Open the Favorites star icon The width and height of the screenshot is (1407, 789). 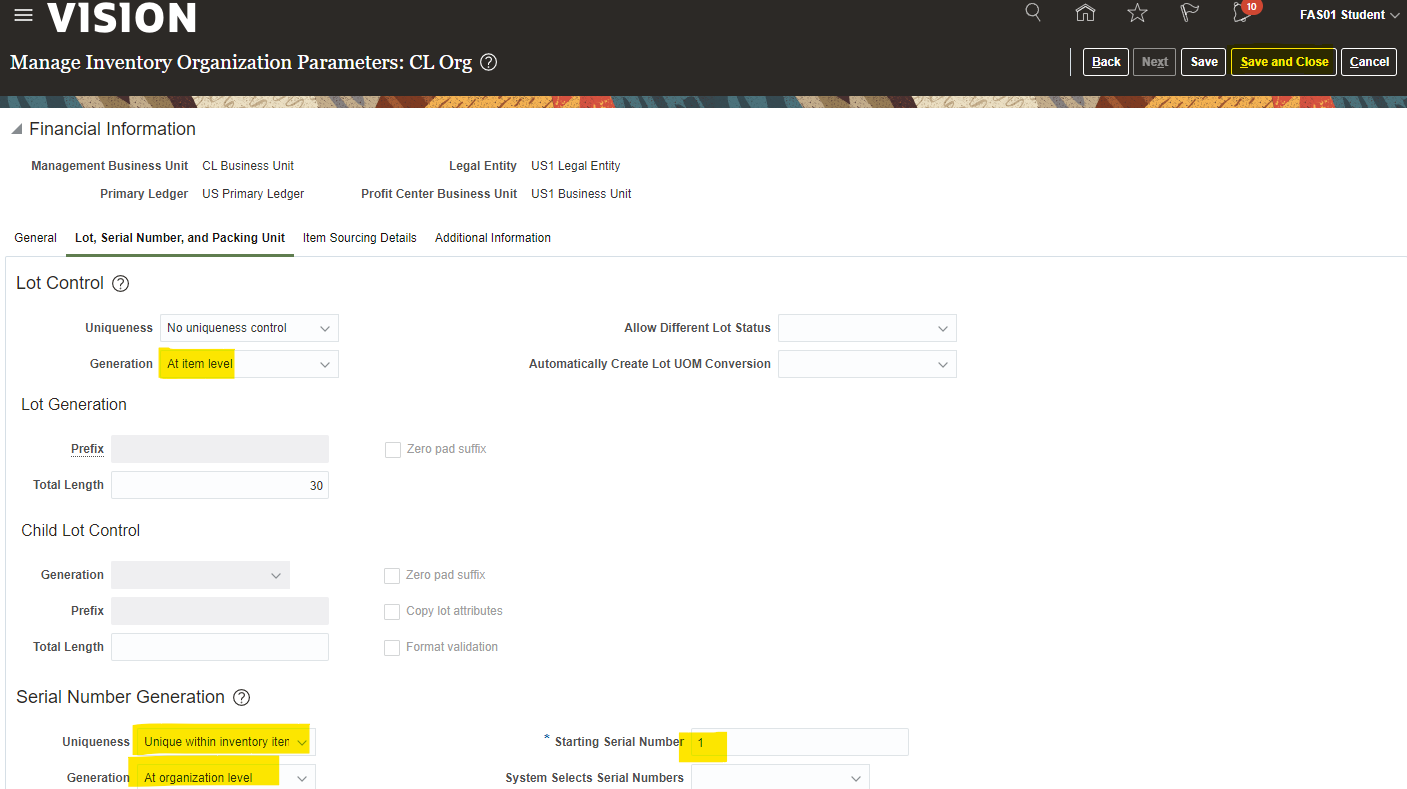[1137, 13]
